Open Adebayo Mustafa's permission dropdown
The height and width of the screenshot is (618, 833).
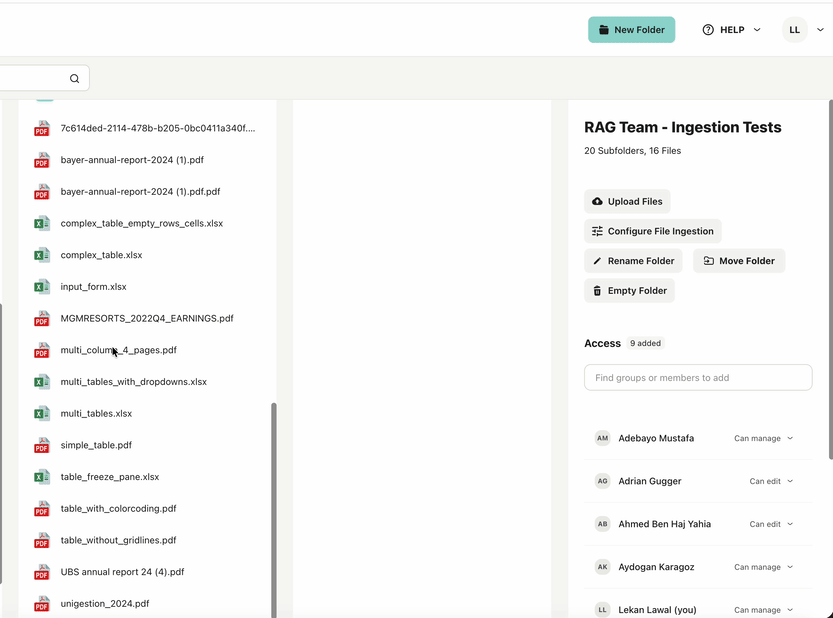[x=764, y=438]
